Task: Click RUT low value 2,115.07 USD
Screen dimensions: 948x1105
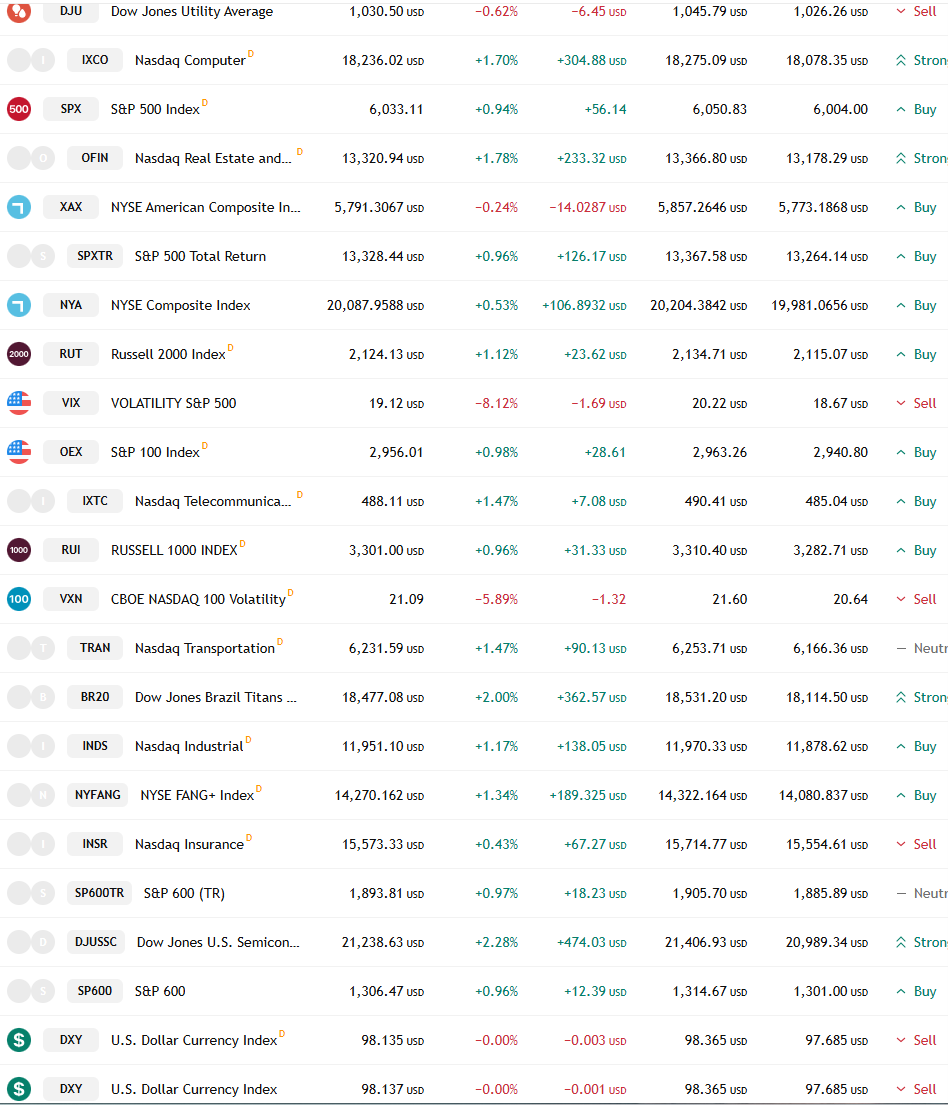Action: point(830,354)
